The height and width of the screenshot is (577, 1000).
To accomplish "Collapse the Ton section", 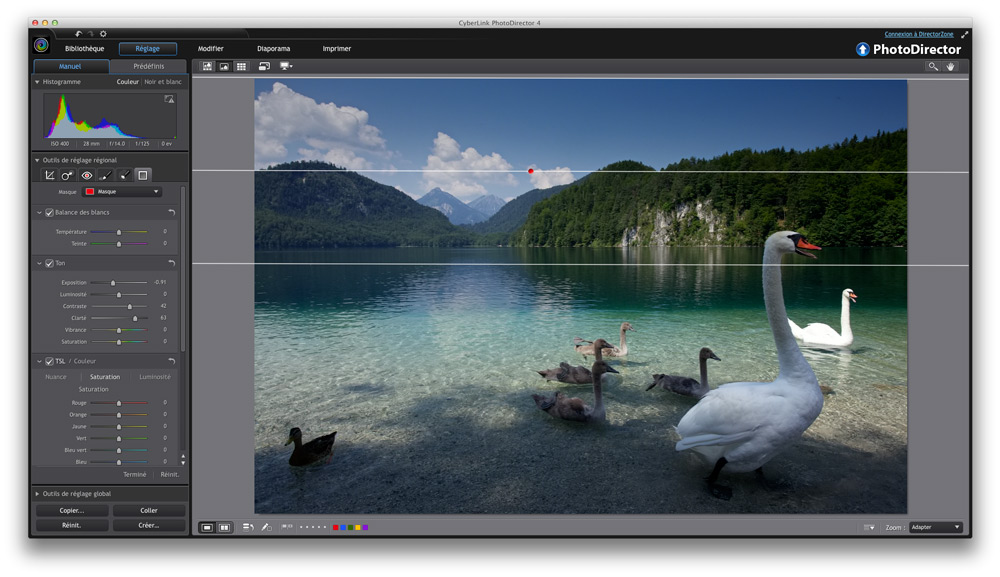I will point(40,263).
